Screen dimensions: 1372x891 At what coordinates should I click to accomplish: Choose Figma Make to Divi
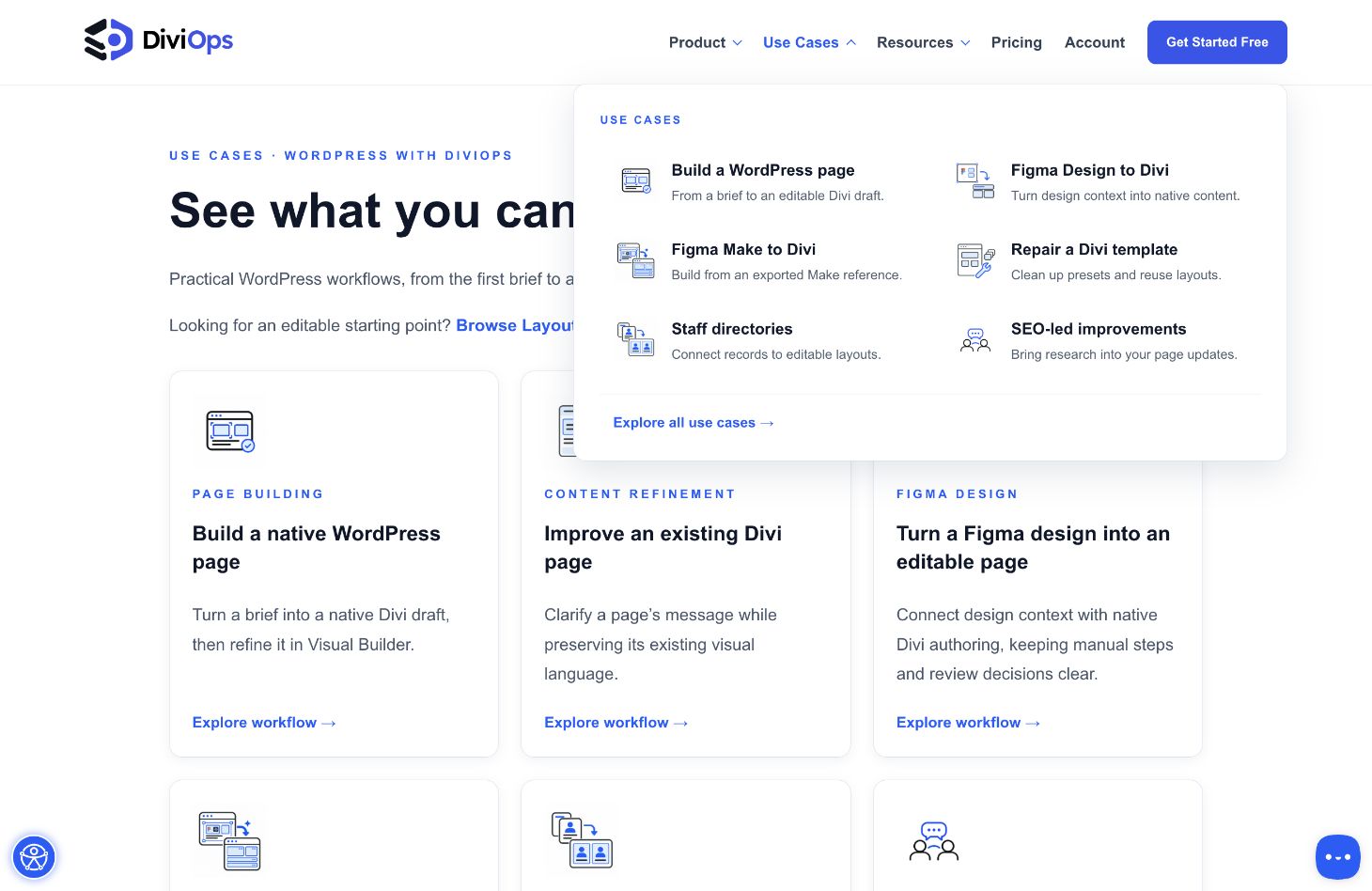[x=762, y=260]
